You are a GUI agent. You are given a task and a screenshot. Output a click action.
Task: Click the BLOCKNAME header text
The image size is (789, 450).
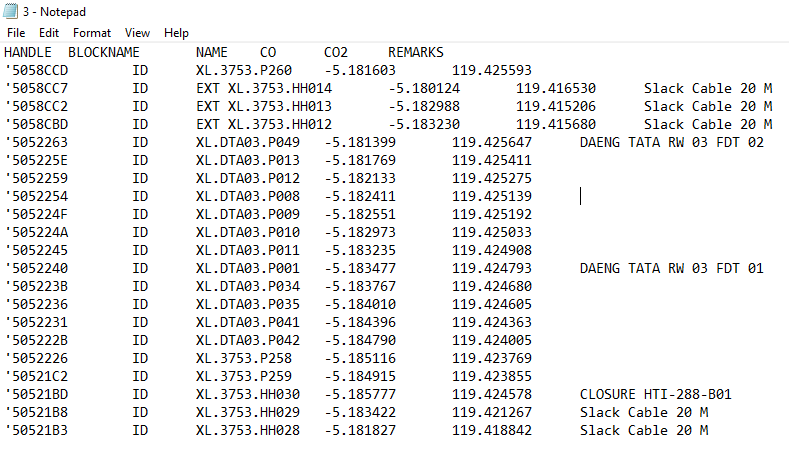pyautogui.click(x=104, y=52)
